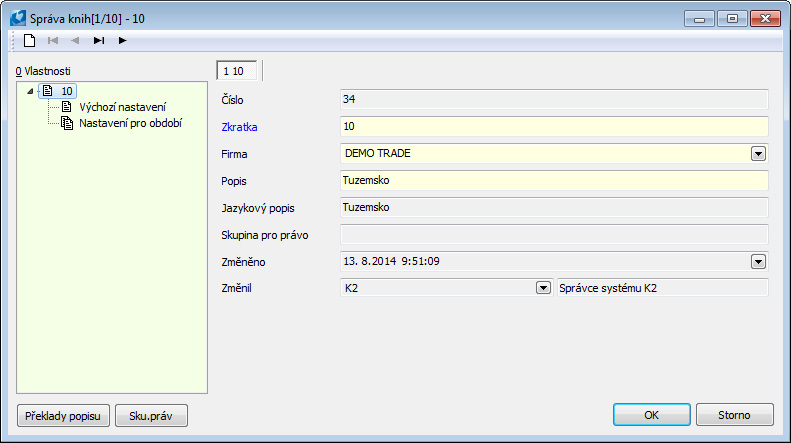Open the Změnil user dropdown
791x443 pixels.
[x=543, y=288]
